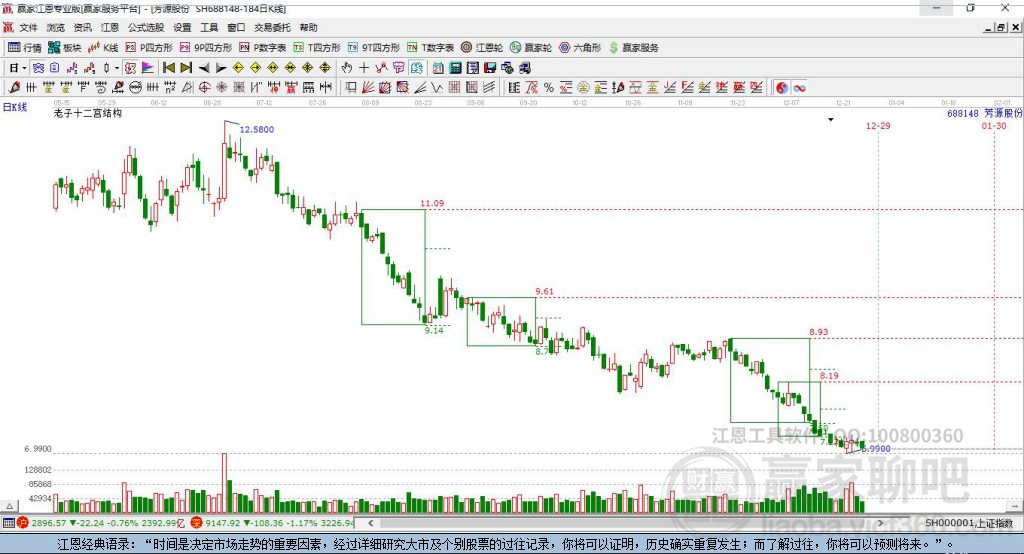
Task: Open the 浏览 menu
Action: pos(56,27)
